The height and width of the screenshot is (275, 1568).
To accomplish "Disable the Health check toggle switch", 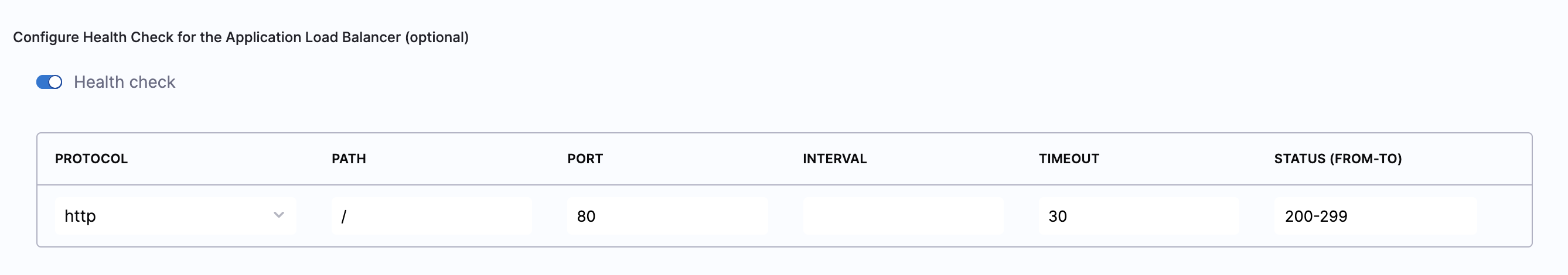I will tap(49, 82).
